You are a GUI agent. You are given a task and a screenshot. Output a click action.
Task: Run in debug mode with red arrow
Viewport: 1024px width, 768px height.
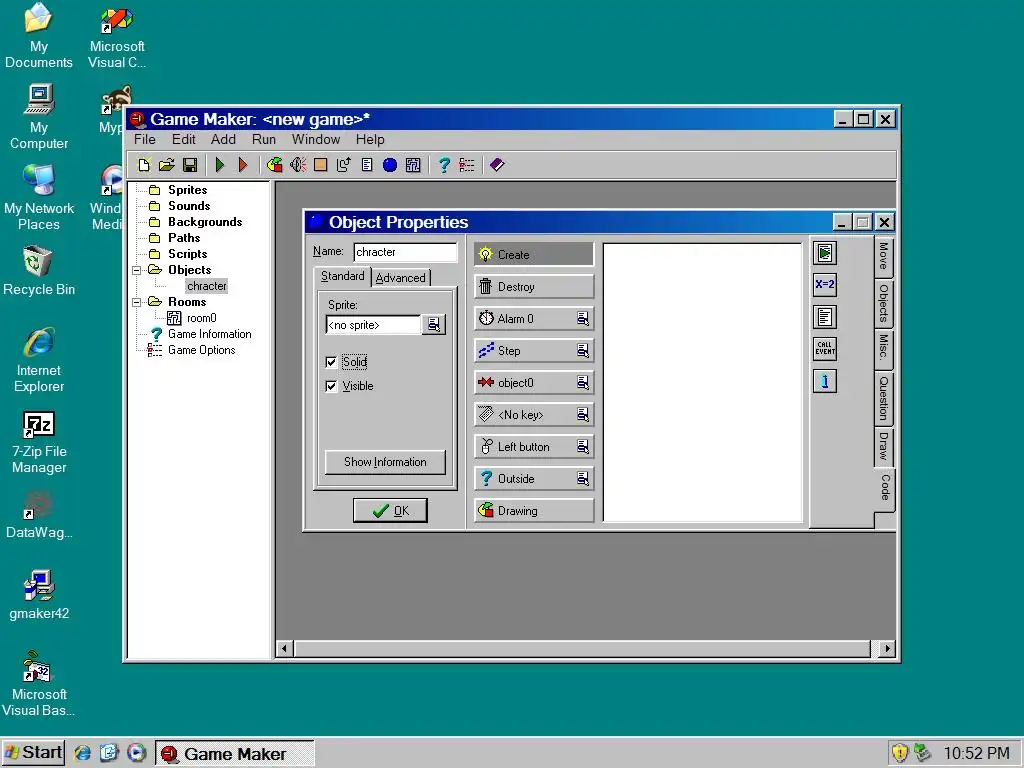[243, 165]
